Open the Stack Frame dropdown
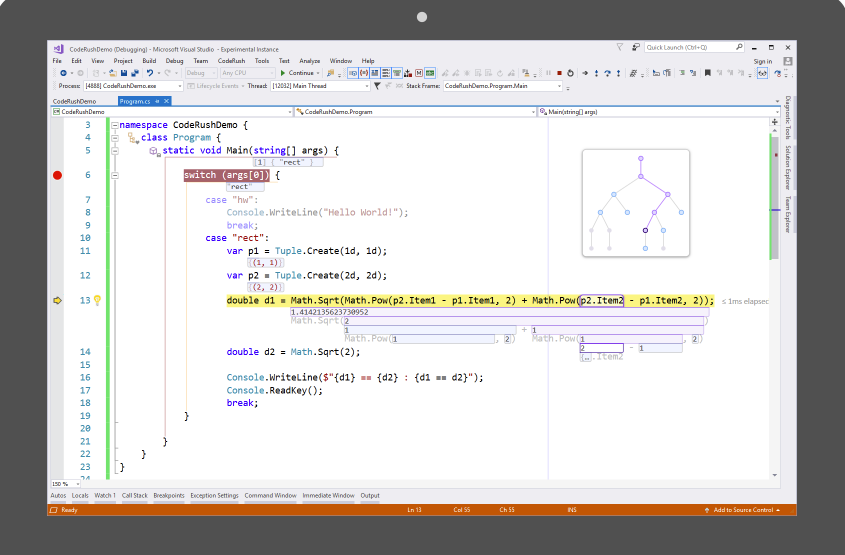This screenshot has height=555, width=845. click(503, 86)
